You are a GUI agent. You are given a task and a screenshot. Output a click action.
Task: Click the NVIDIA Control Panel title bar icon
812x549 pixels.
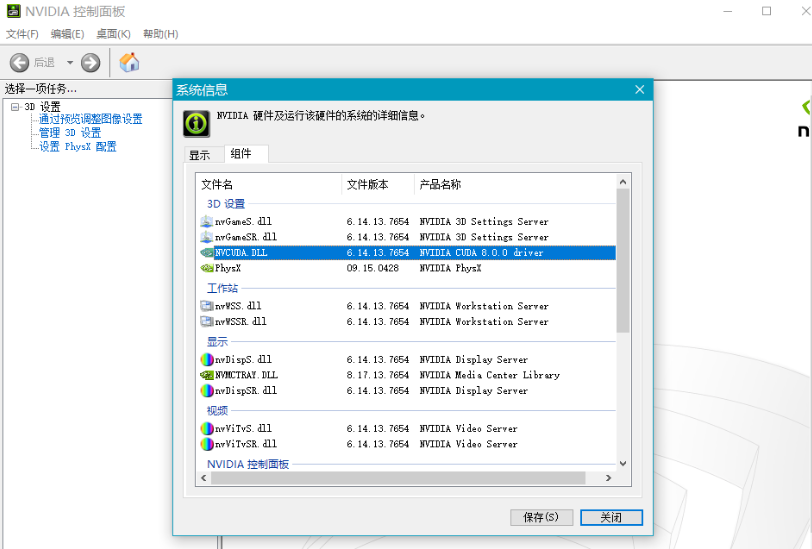point(13,11)
